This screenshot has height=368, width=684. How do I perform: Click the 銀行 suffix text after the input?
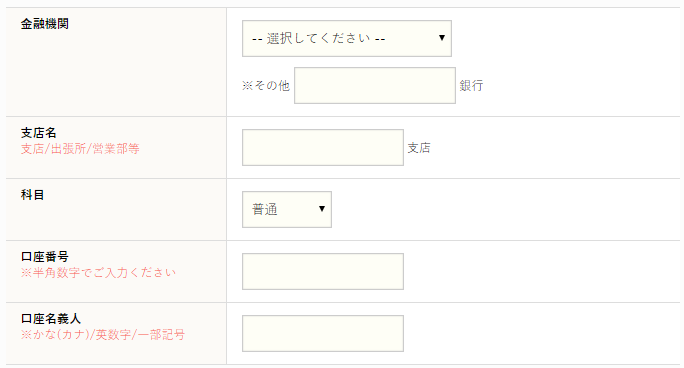pos(471,85)
